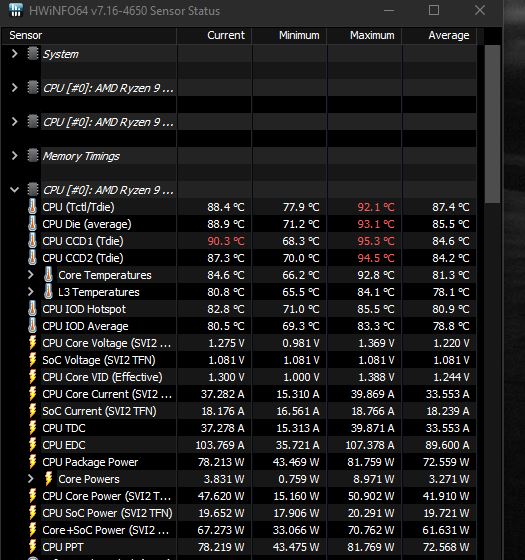Select the CPU Die (average) row label
This screenshot has width=525, height=560.
tap(87, 224)
